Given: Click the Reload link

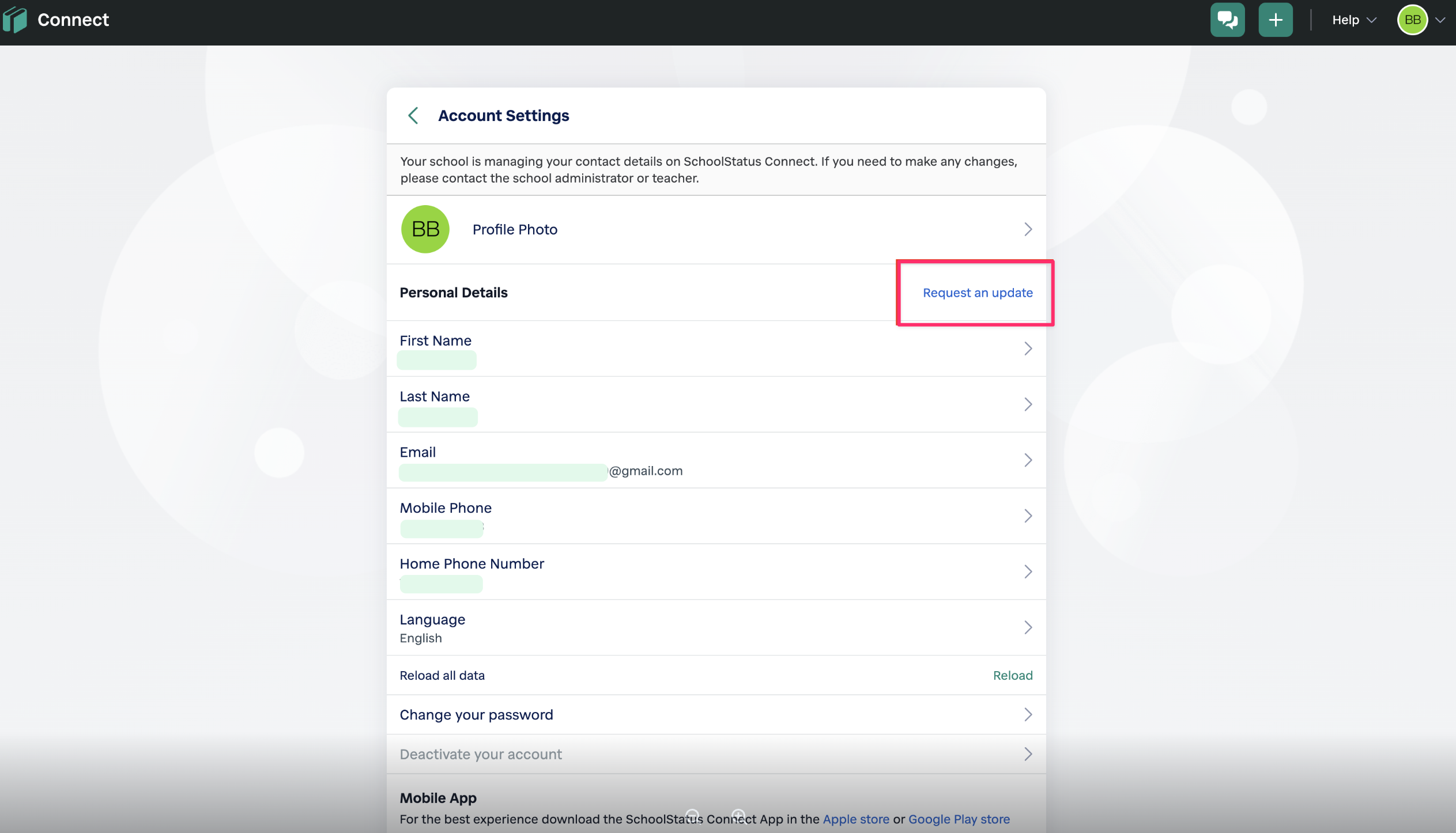Looking at the screenshot, I should (1012, 675).
